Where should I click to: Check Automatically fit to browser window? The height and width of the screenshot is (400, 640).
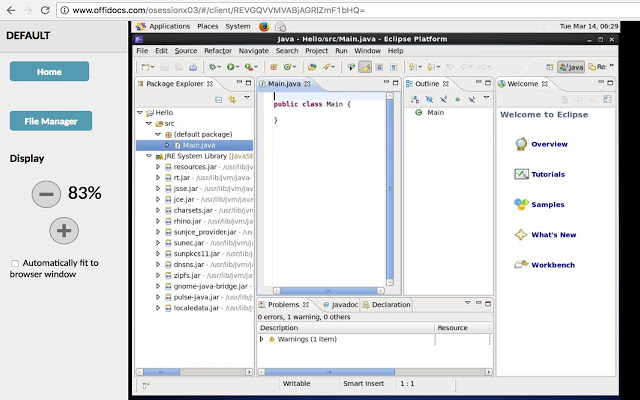pos(15,263)
